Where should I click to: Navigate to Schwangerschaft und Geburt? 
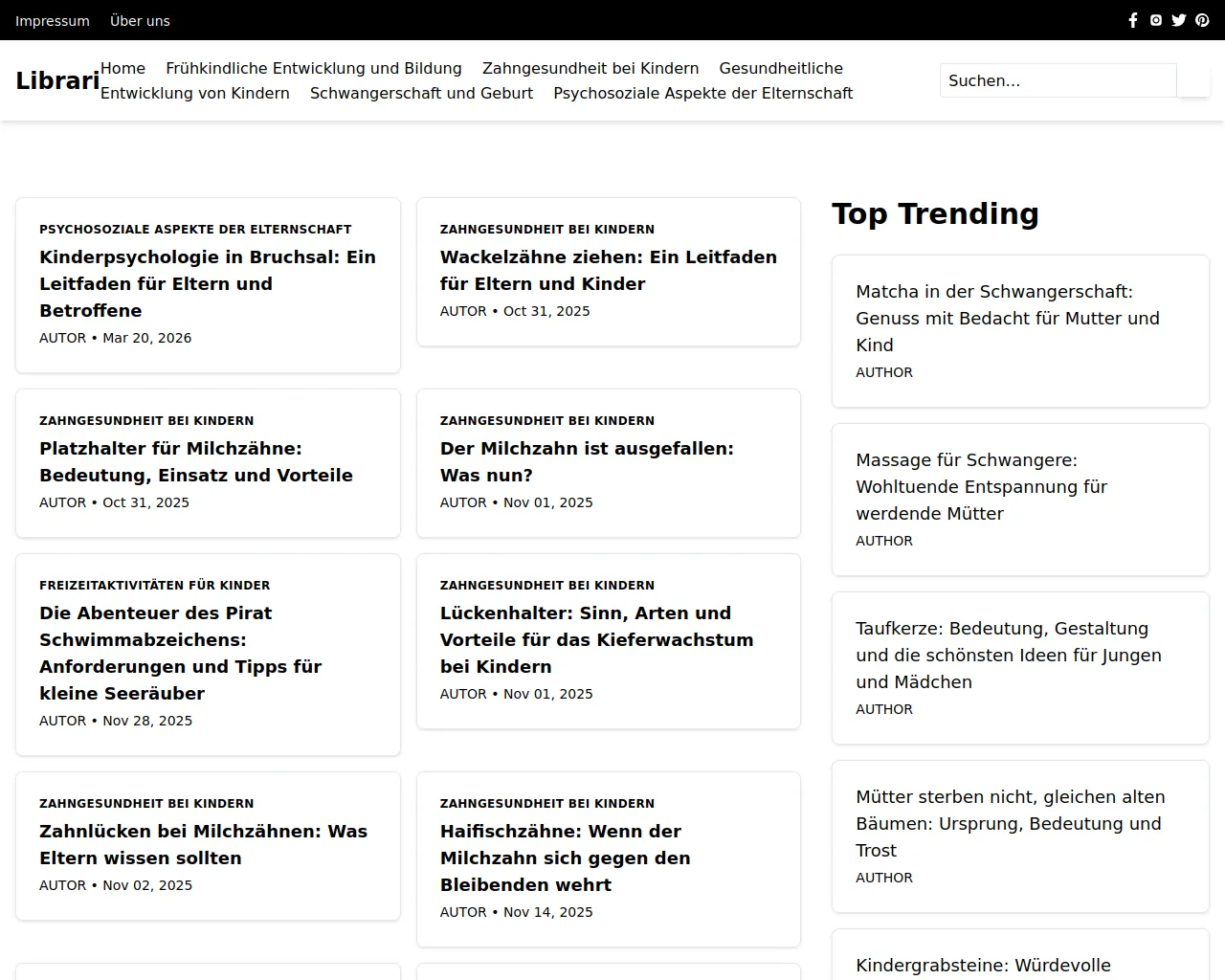421,93
